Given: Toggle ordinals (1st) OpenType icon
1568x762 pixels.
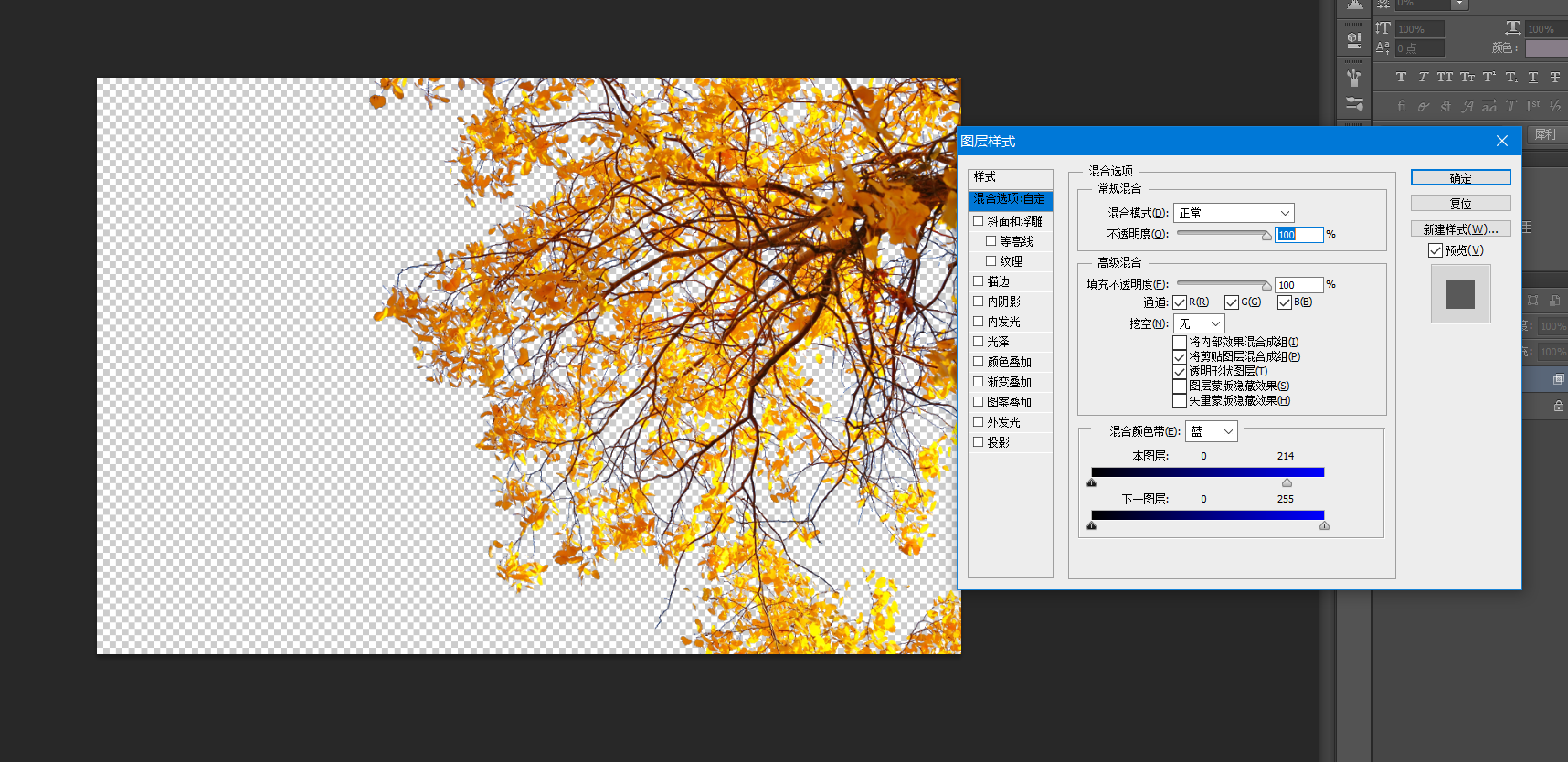Looking at the screenshot, I should [1533, 107].
